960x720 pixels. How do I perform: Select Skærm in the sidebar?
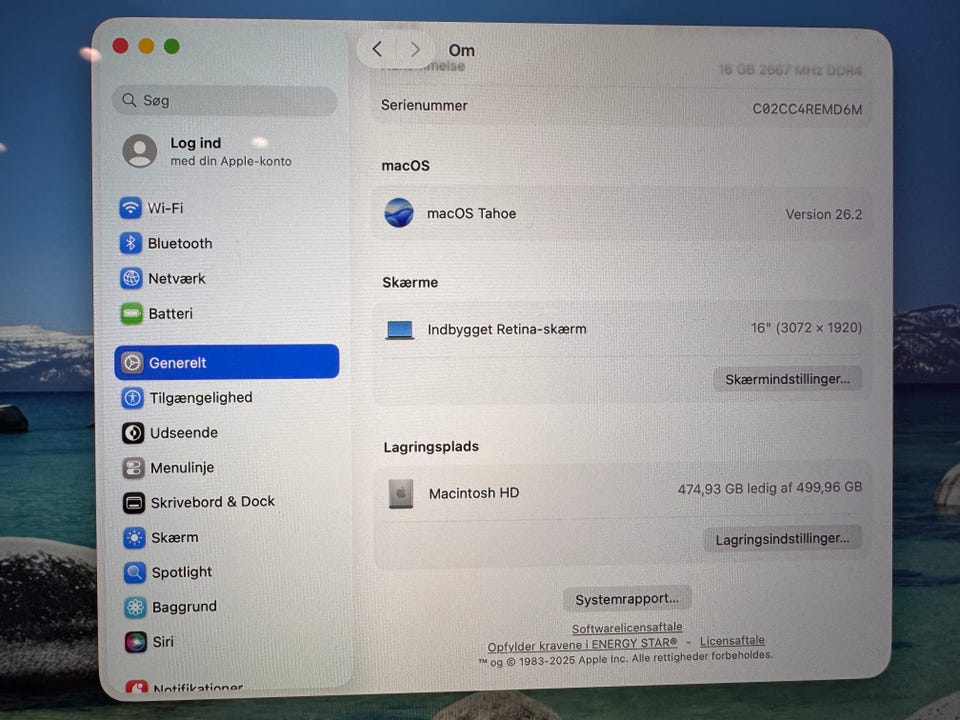coord(227,538)
